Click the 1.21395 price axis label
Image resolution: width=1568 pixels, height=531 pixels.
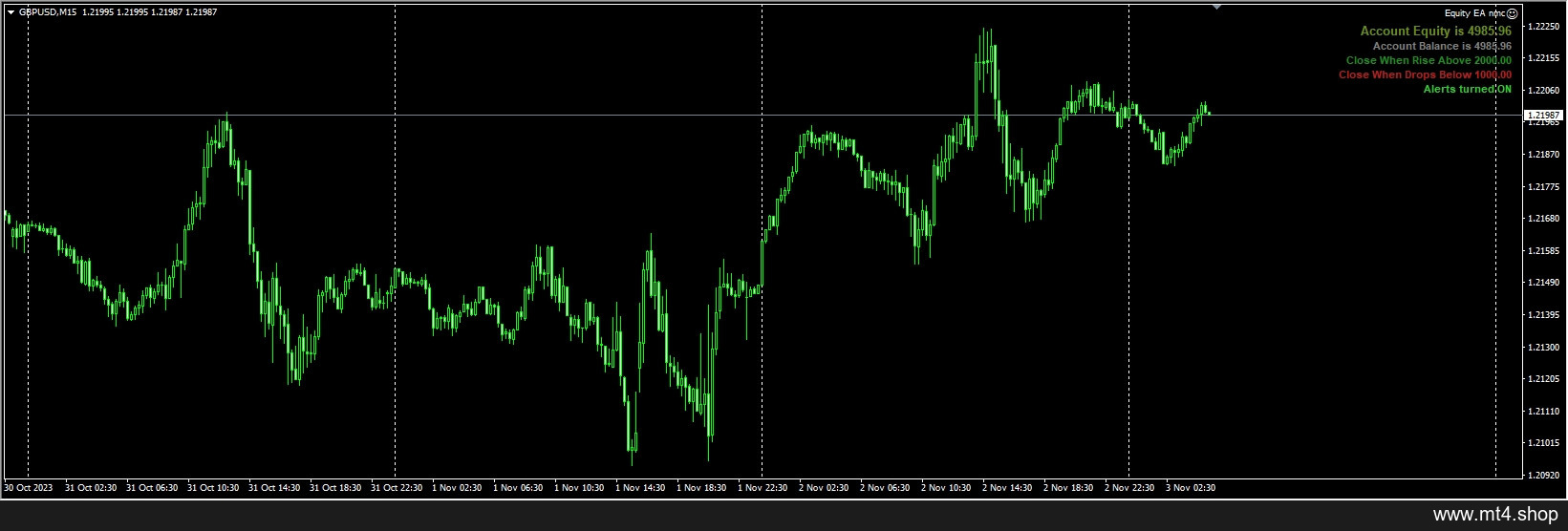(1544, 315)
